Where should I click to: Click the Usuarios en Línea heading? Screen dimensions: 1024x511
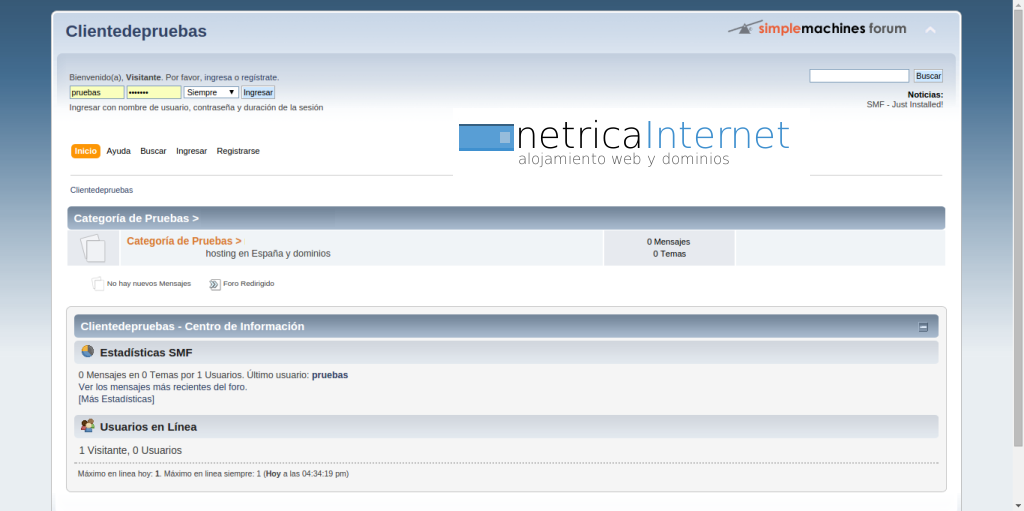(148, 427)
